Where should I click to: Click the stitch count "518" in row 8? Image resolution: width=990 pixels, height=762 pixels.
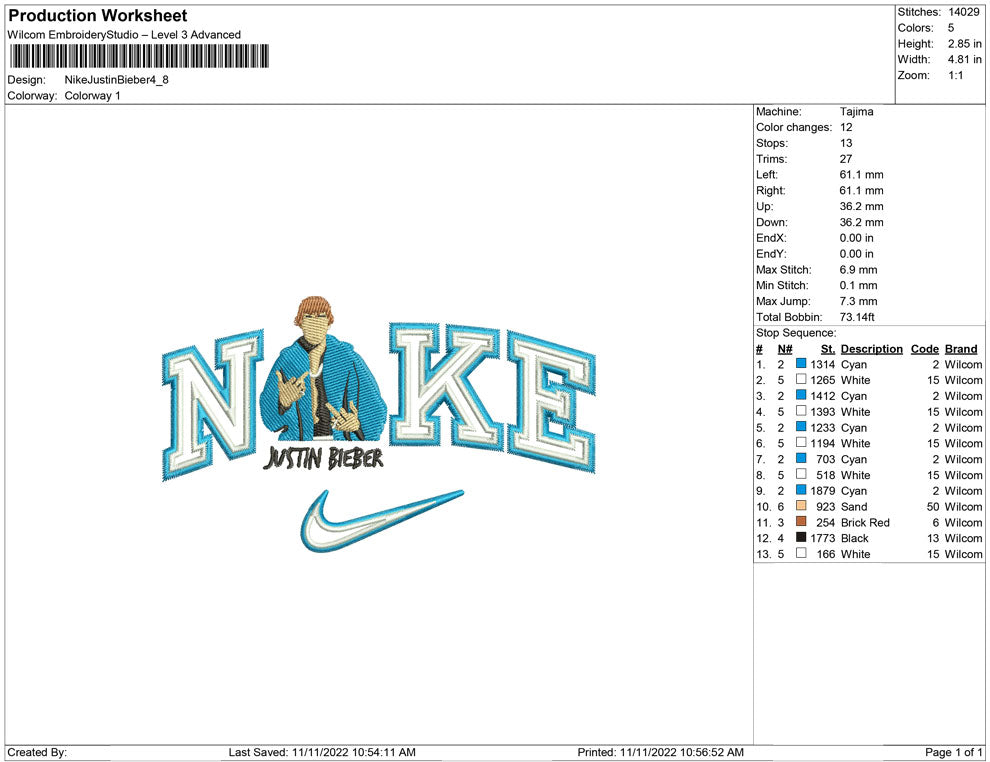pyautogui.click(x=826, y=475)
